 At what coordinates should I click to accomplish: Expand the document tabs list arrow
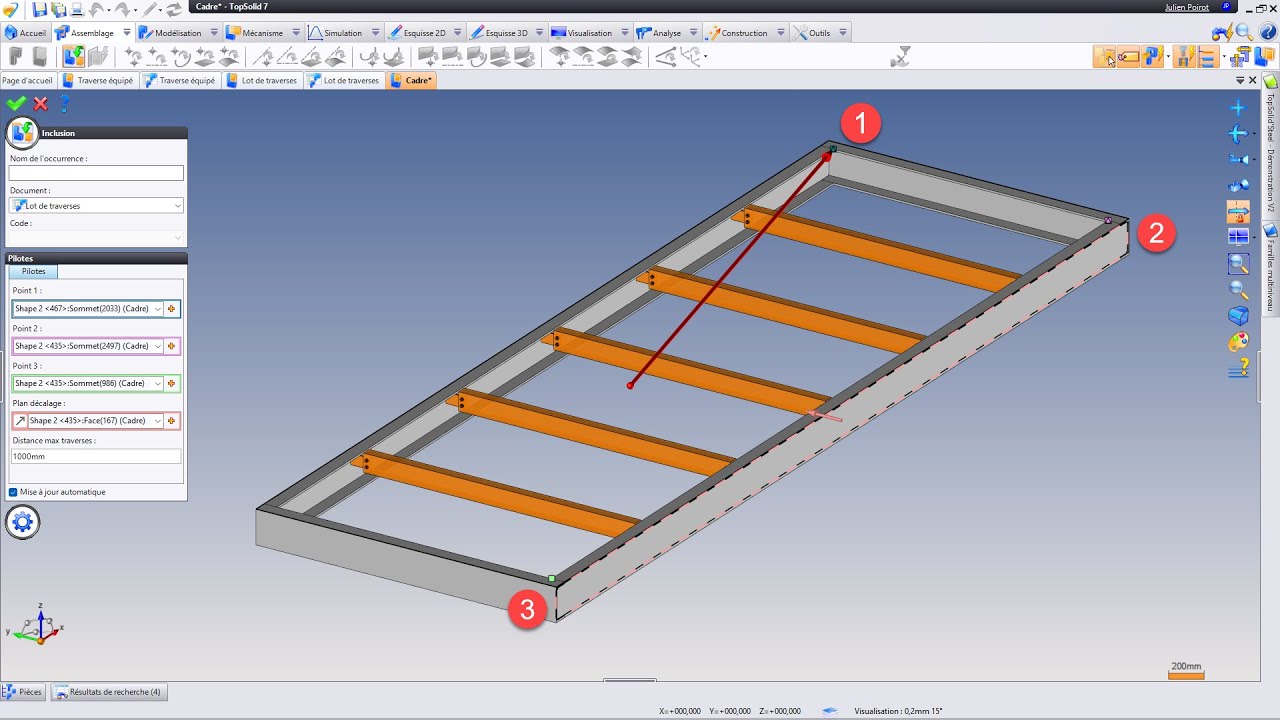(1240, 80)
